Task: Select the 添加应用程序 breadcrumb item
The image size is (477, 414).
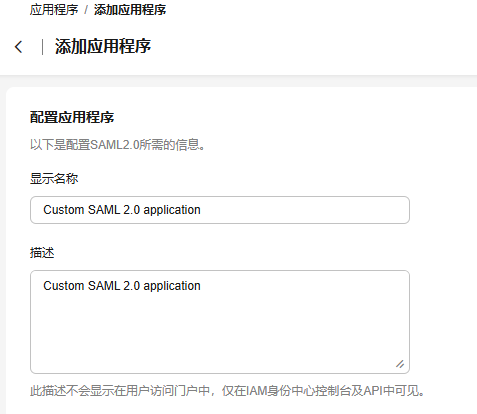Action: tap(130, 10)
